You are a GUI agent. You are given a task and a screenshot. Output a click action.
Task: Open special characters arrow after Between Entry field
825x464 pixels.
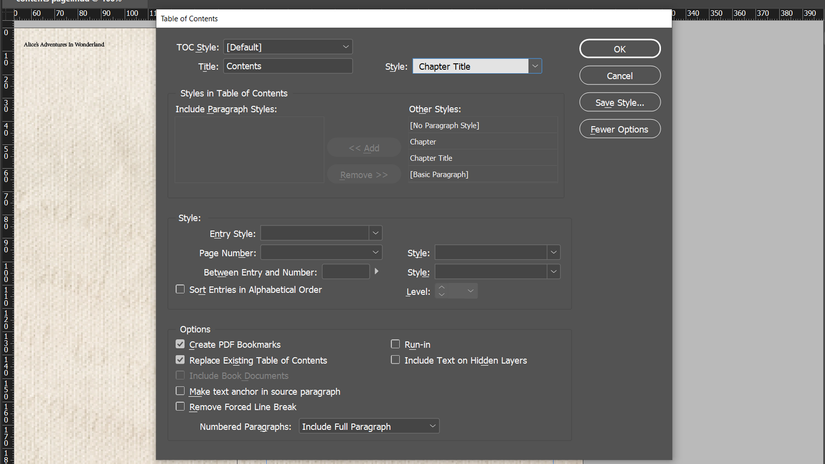(376, 271)
